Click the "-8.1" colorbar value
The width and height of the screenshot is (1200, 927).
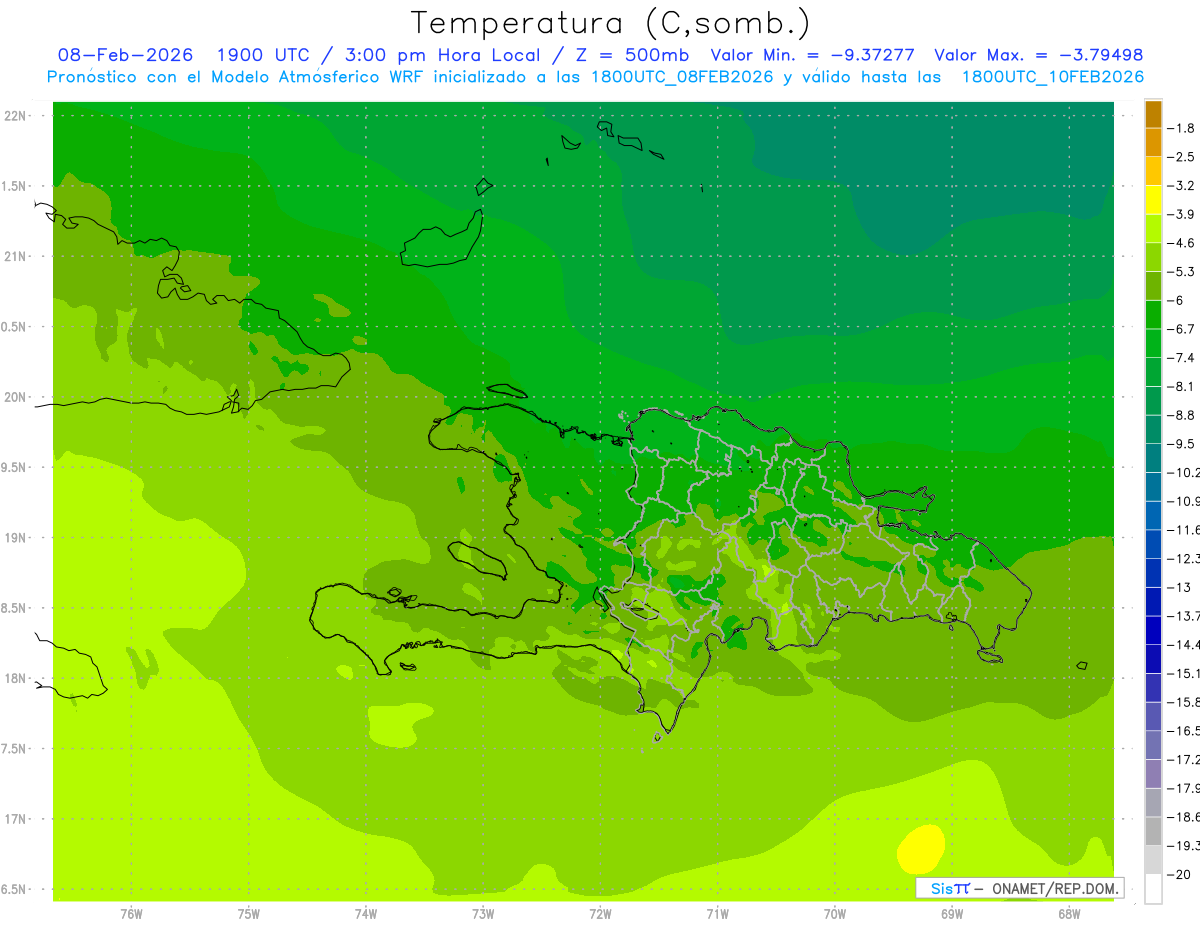[1181, 386]
